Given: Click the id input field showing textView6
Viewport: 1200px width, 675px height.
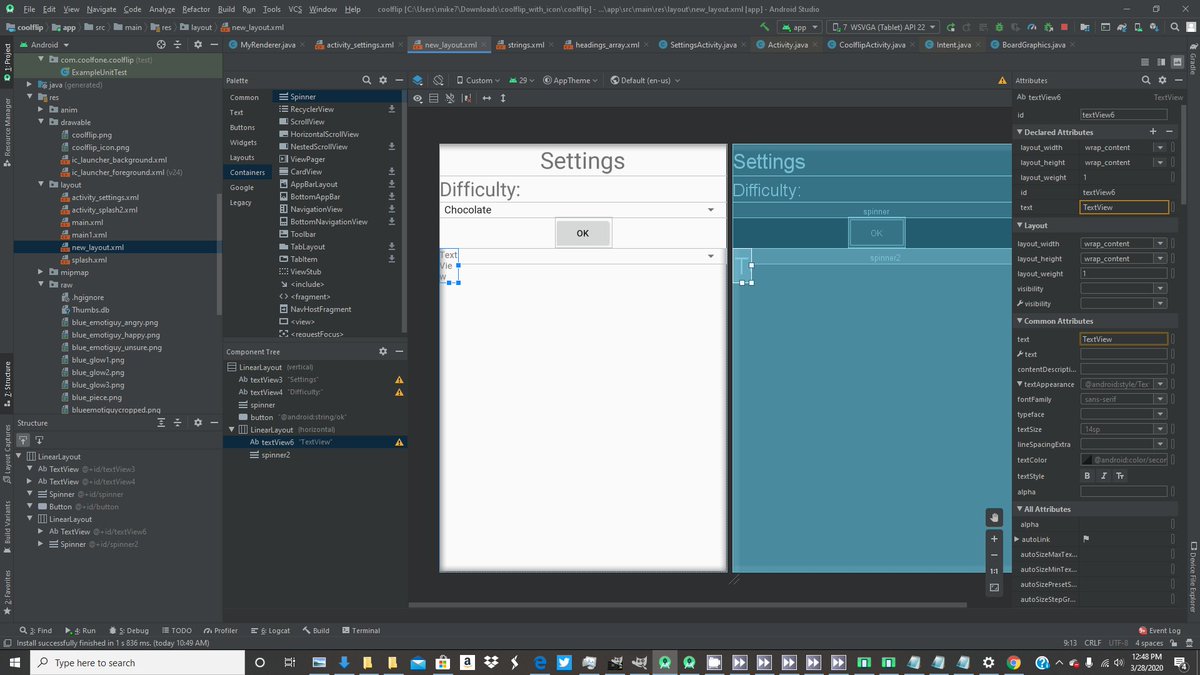Looking at the screenshot, I should click(x=1123, y=115).
